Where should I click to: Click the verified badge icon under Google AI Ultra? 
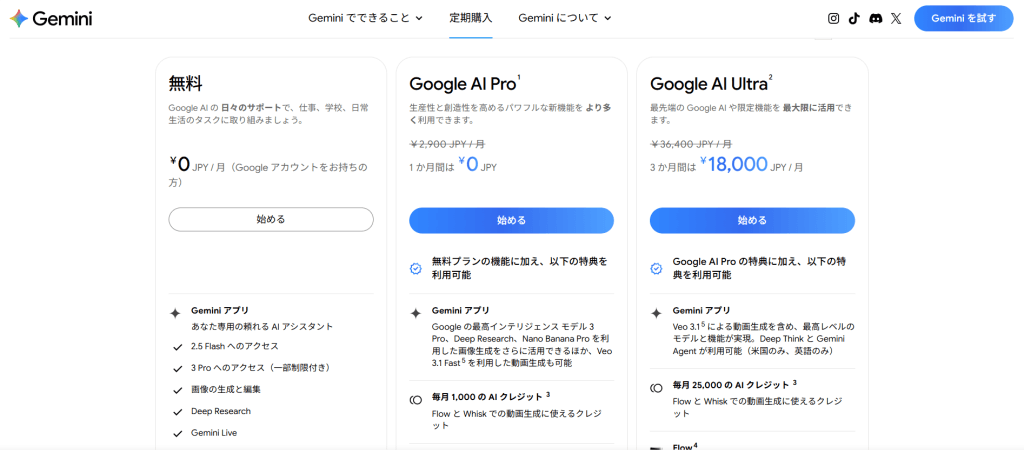coord(656,268)
